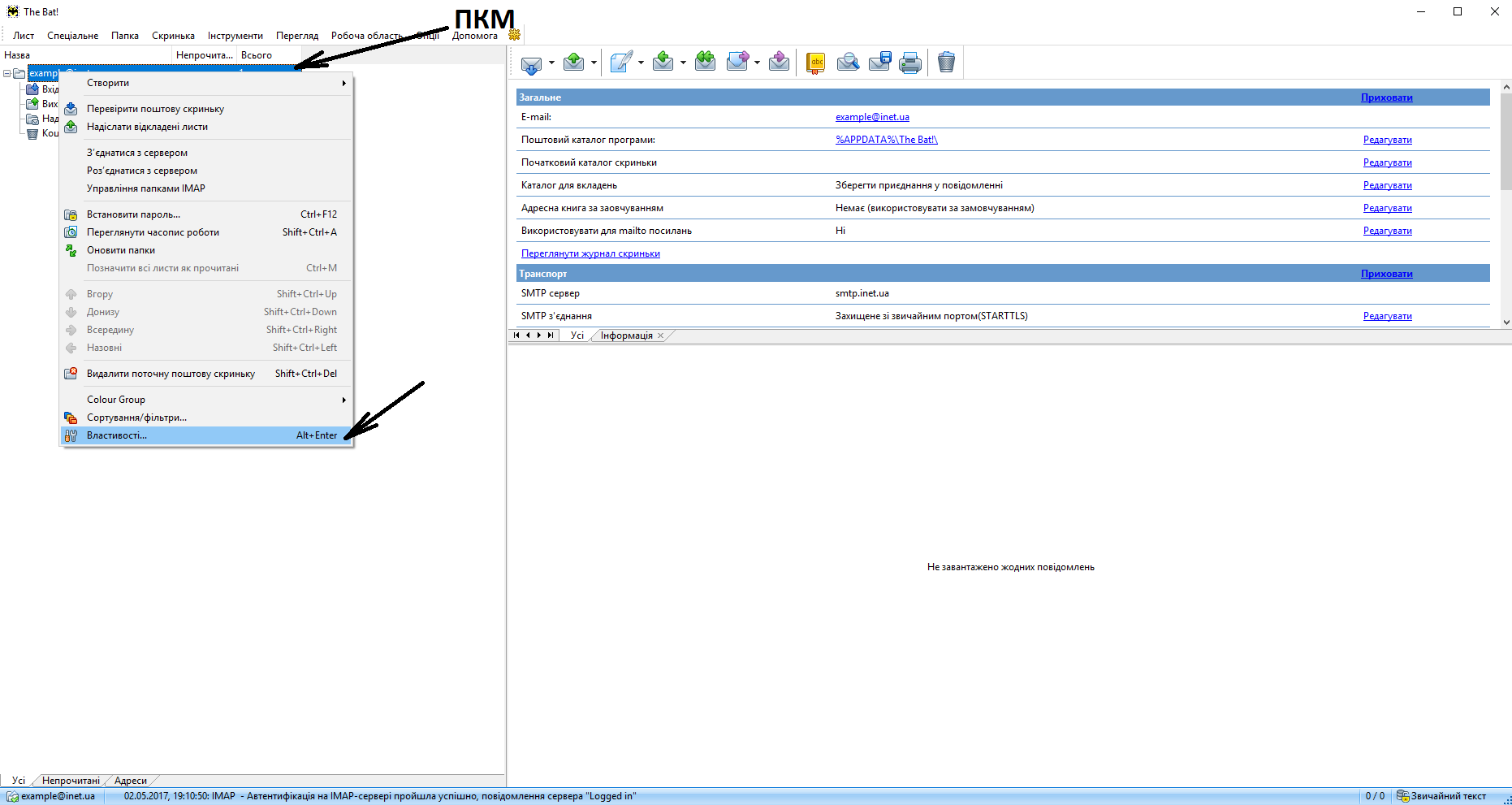Click the Reply to all double-arrow icon
This screenshot has width=1512, height=805.
tap(705, 63)
